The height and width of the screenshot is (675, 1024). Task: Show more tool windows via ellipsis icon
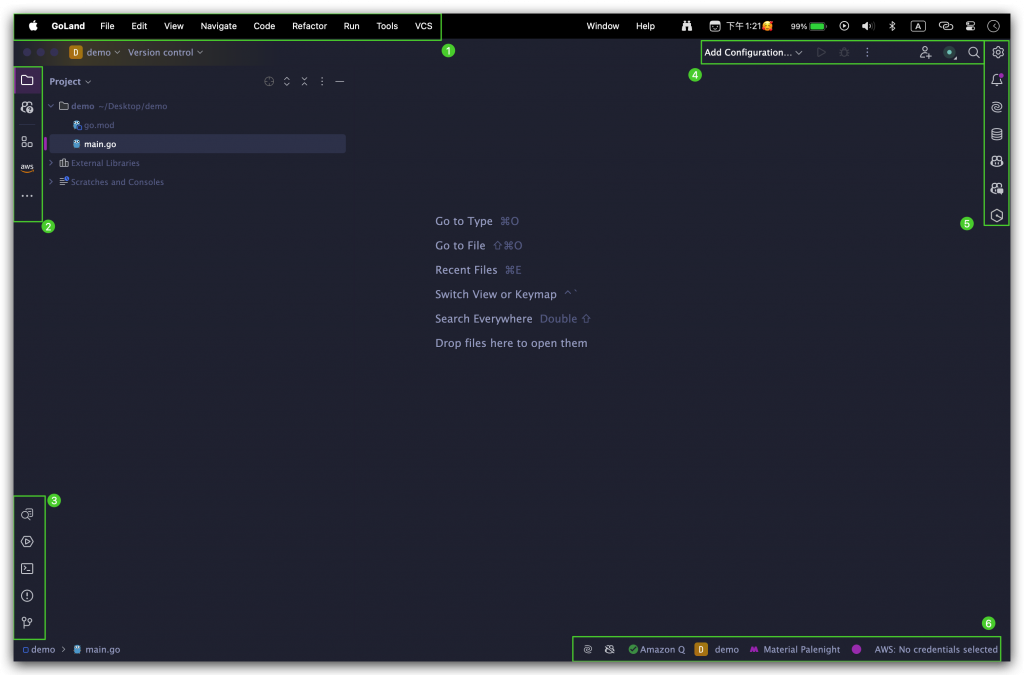pos(27,196)
